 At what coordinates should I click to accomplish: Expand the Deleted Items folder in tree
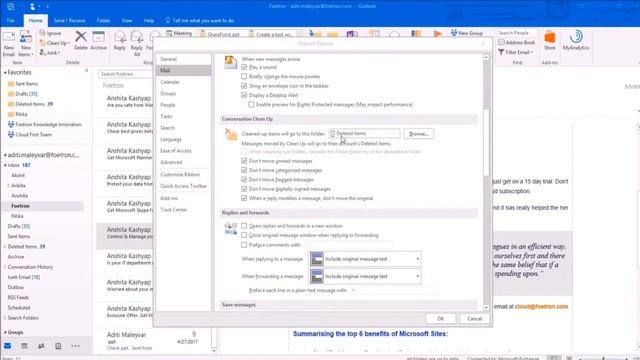(x=5, y=247)
